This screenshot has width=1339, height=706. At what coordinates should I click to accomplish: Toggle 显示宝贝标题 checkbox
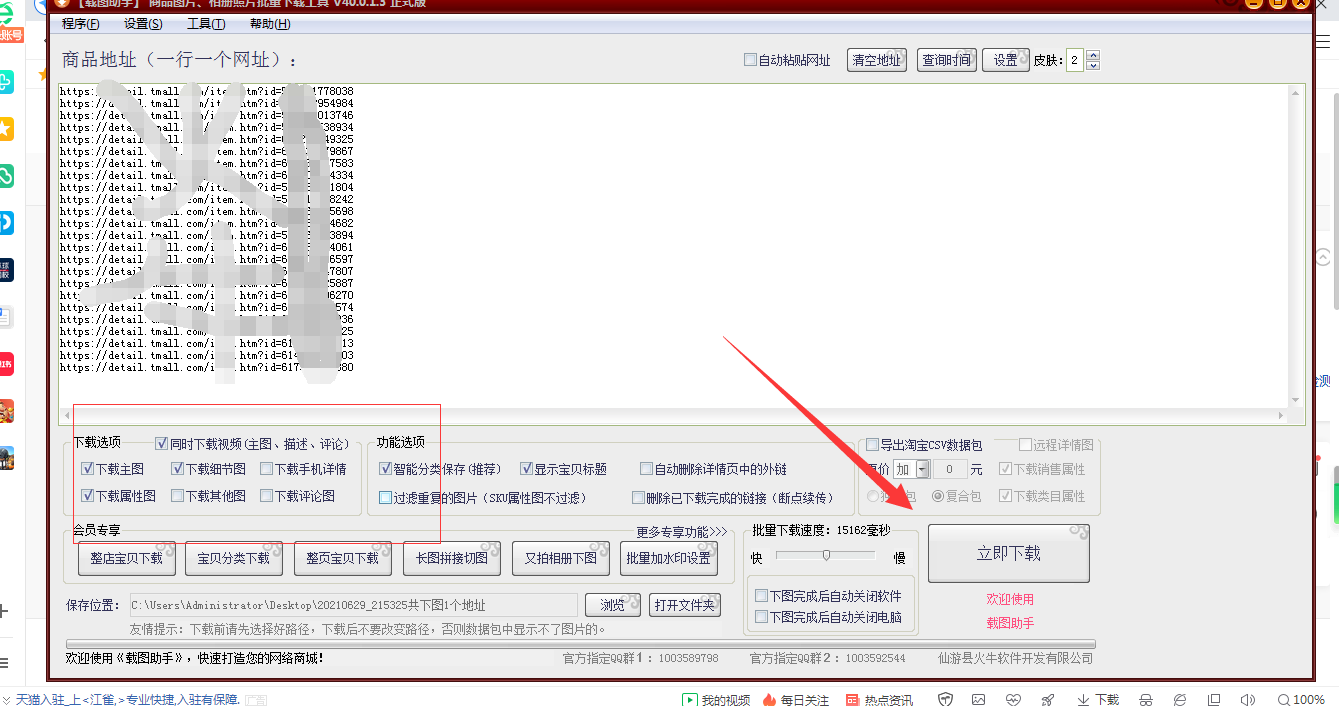[527, 469]
